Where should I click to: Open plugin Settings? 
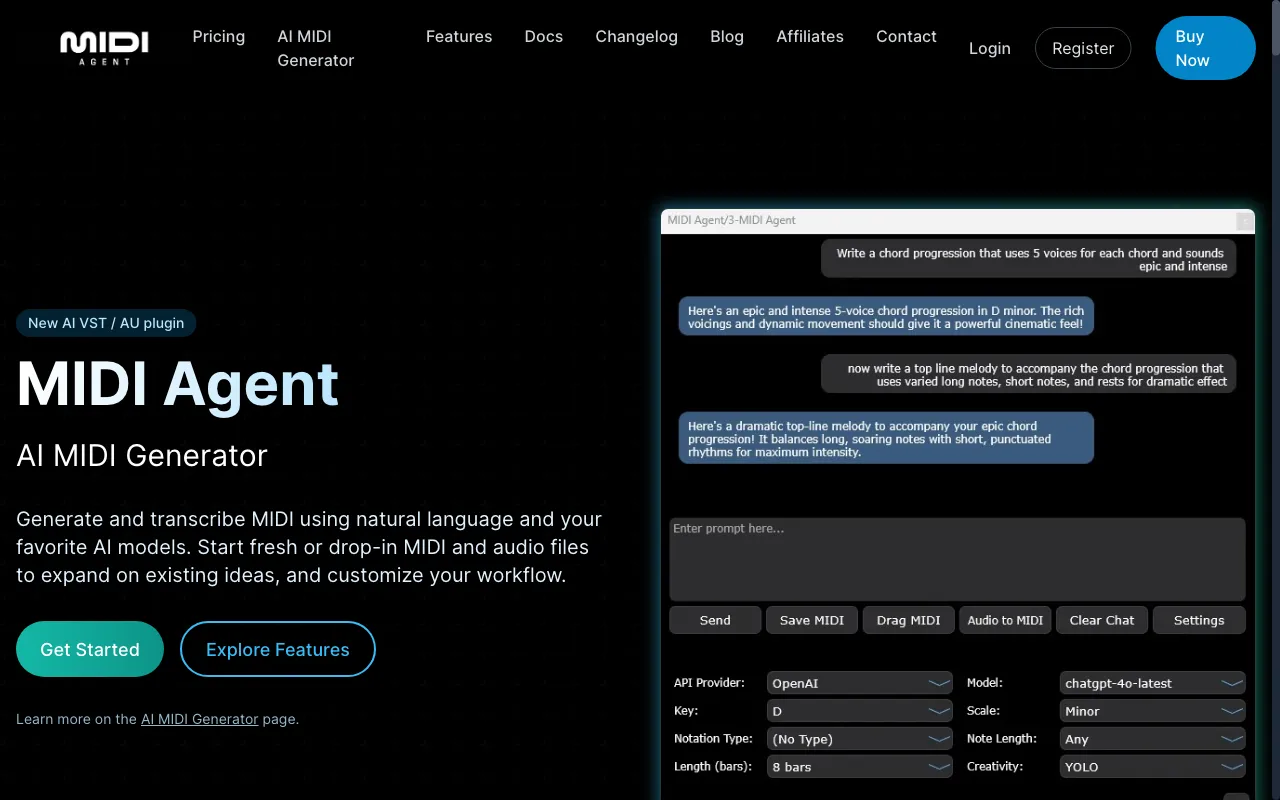1199,620
